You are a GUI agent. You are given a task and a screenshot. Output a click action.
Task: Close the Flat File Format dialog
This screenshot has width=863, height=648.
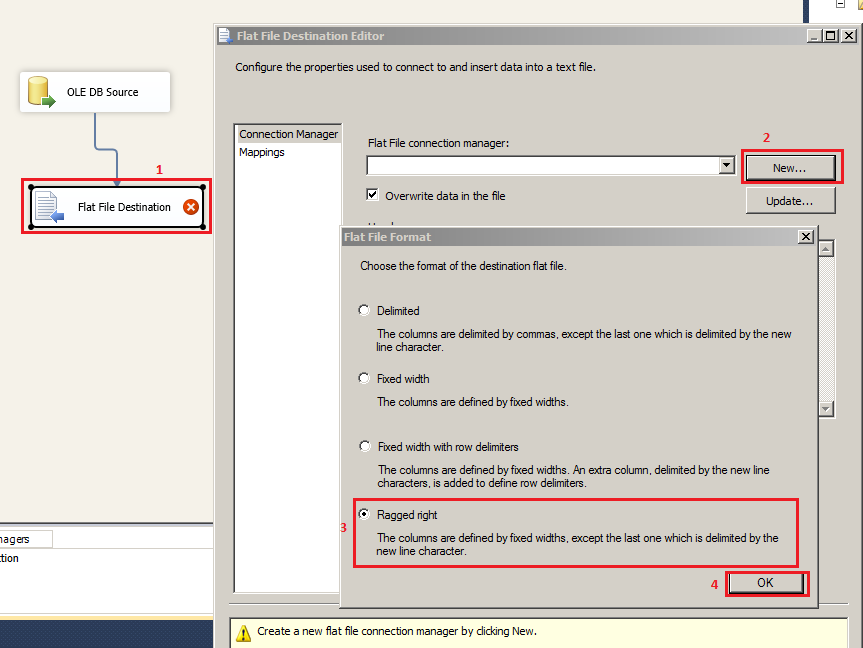click(x=806, y=237)
